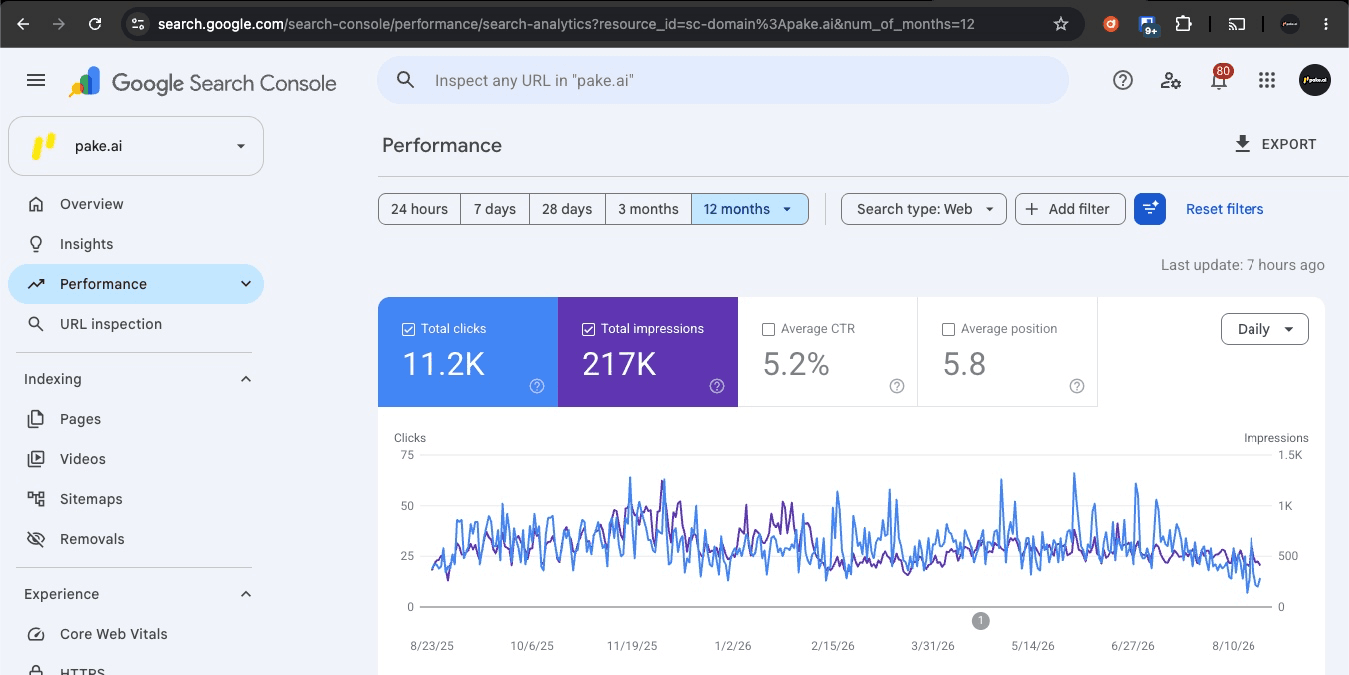
Task: Open Overview in the sidebar
Action: coord(136,204)
